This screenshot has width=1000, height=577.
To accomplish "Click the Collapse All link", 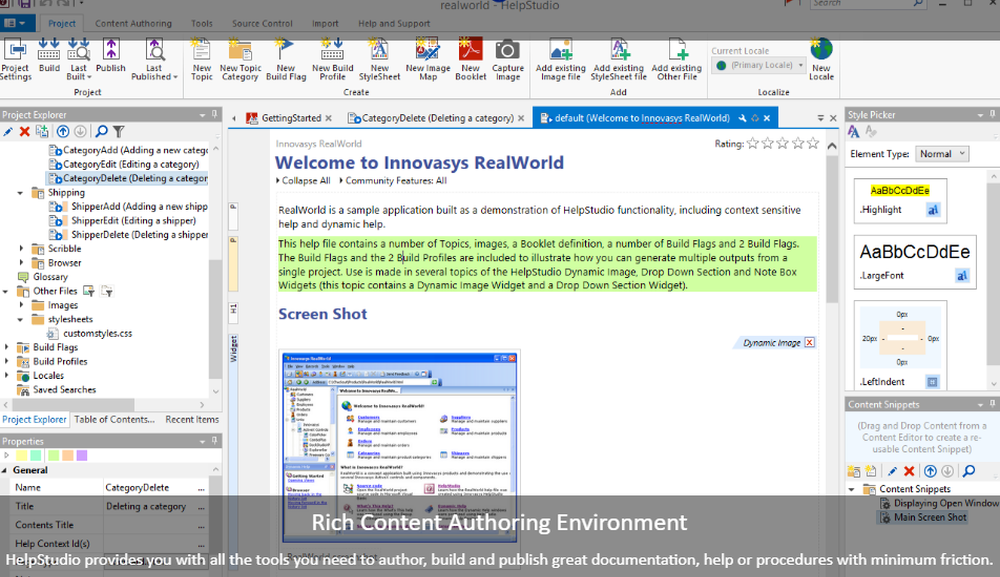I will [x=306, y=180].
